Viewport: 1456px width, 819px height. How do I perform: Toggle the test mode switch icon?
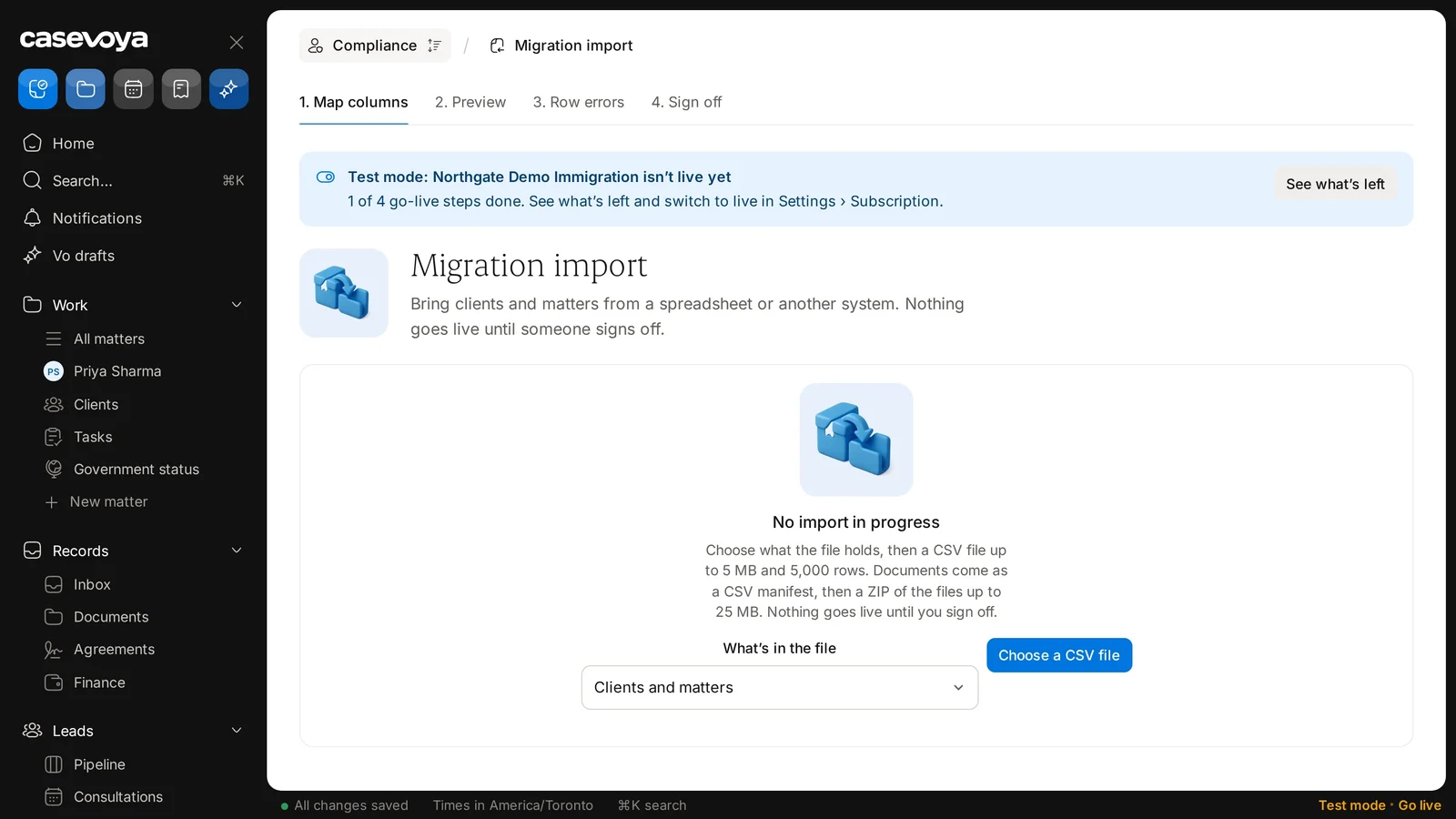(x=326, y=177)
